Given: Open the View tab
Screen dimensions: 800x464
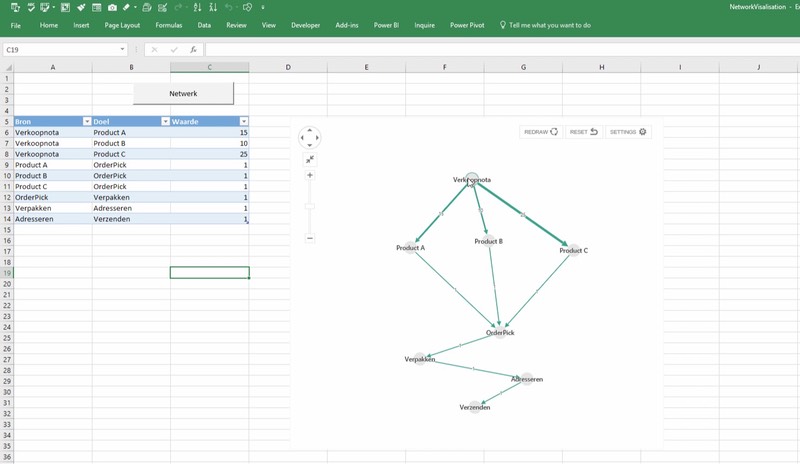Looking at the screenshot, I should (x=268, y=25).
